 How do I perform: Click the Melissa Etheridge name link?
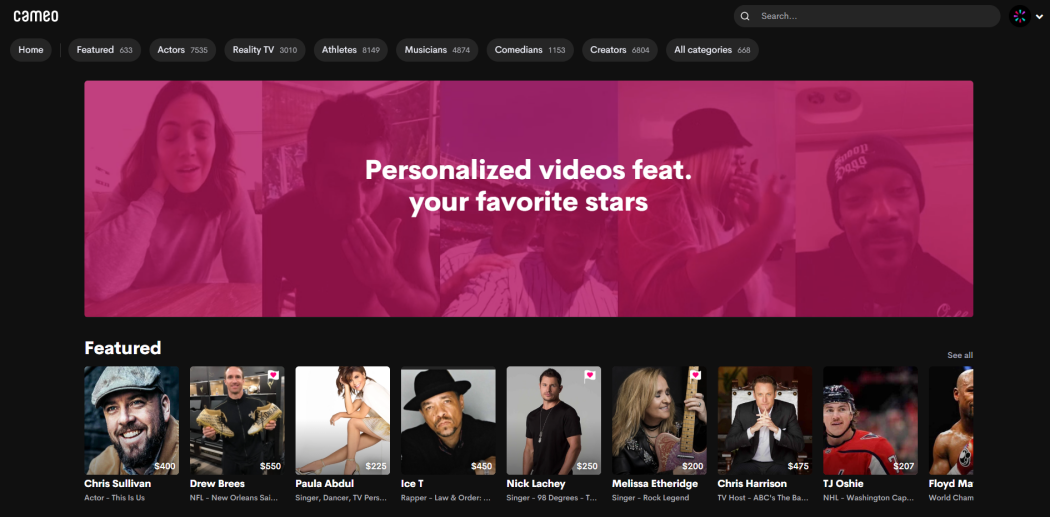(x=655, y=484)
